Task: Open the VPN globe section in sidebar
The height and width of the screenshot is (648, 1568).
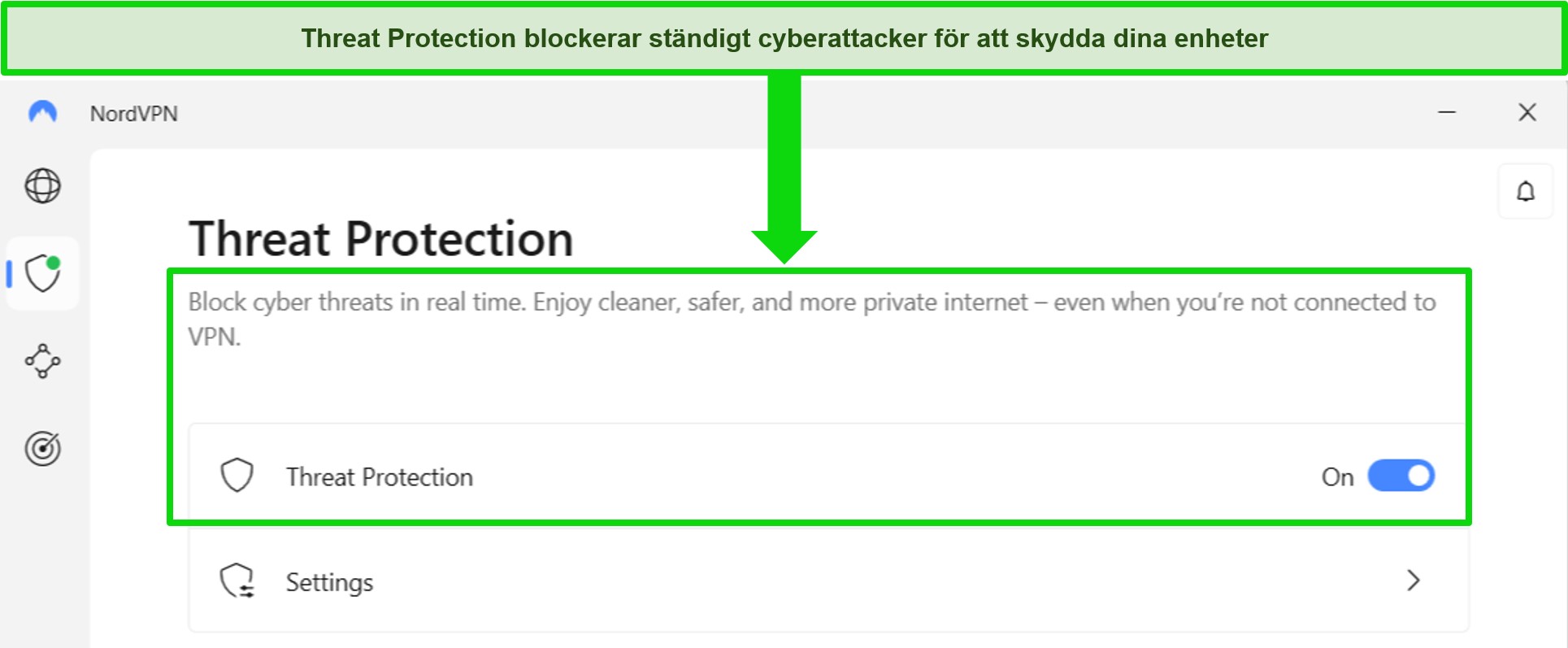Action: click(42, 186)
